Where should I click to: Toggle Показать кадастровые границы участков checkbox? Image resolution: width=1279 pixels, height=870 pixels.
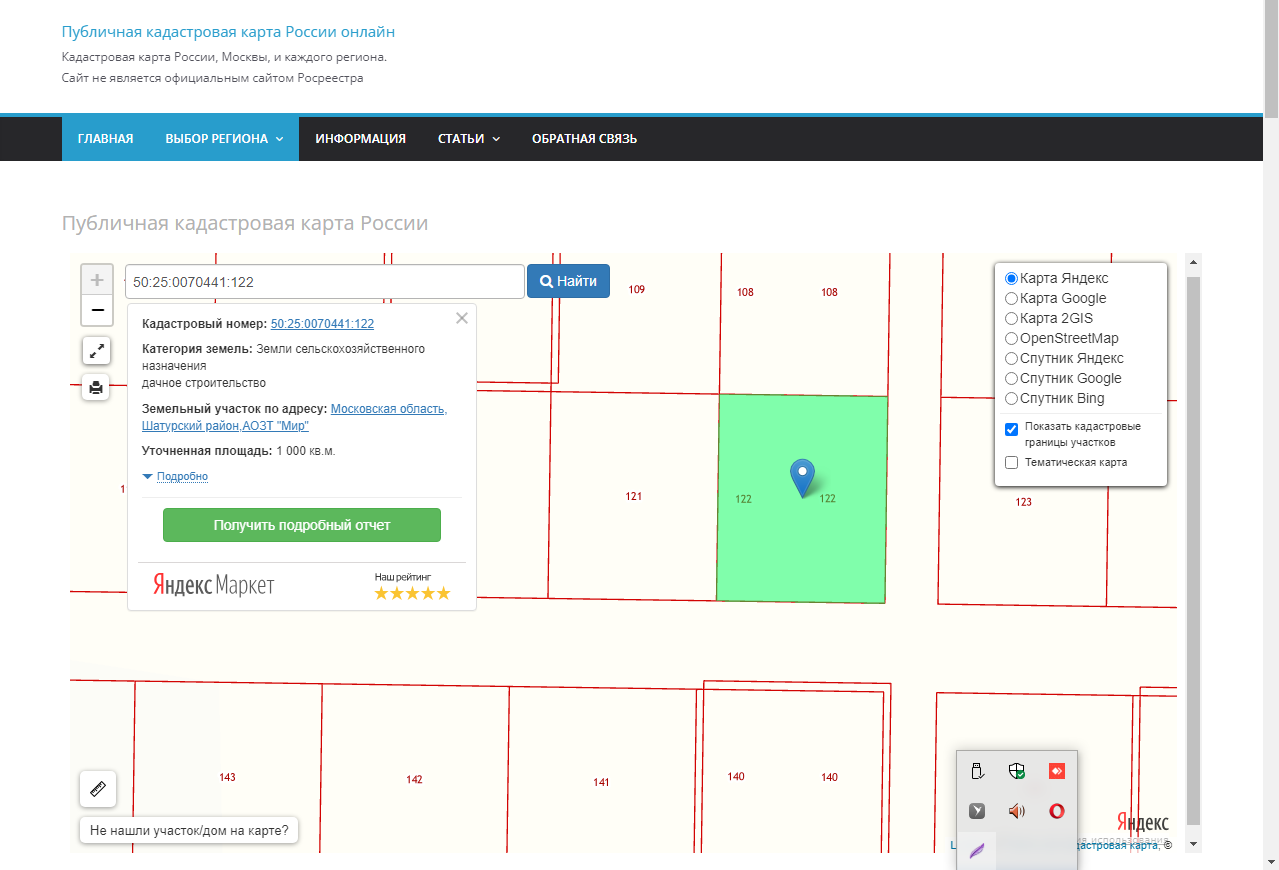[1011, 429]
